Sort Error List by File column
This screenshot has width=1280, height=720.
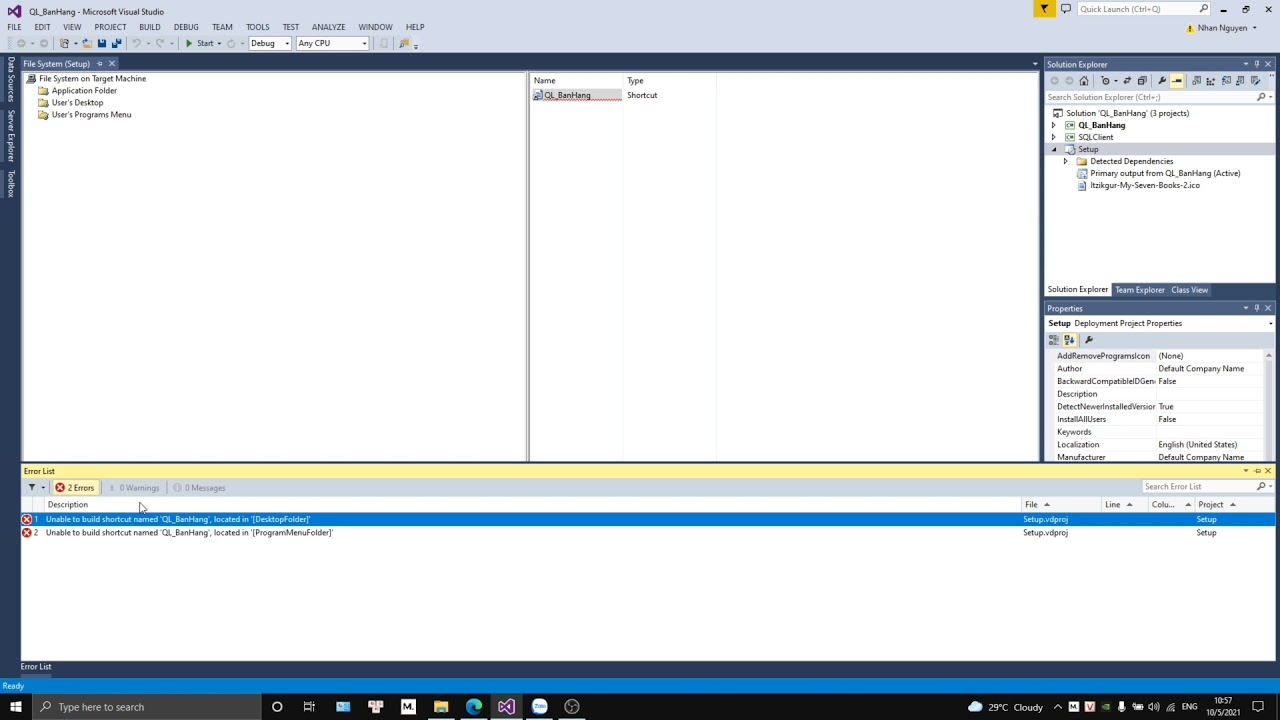1031,505
